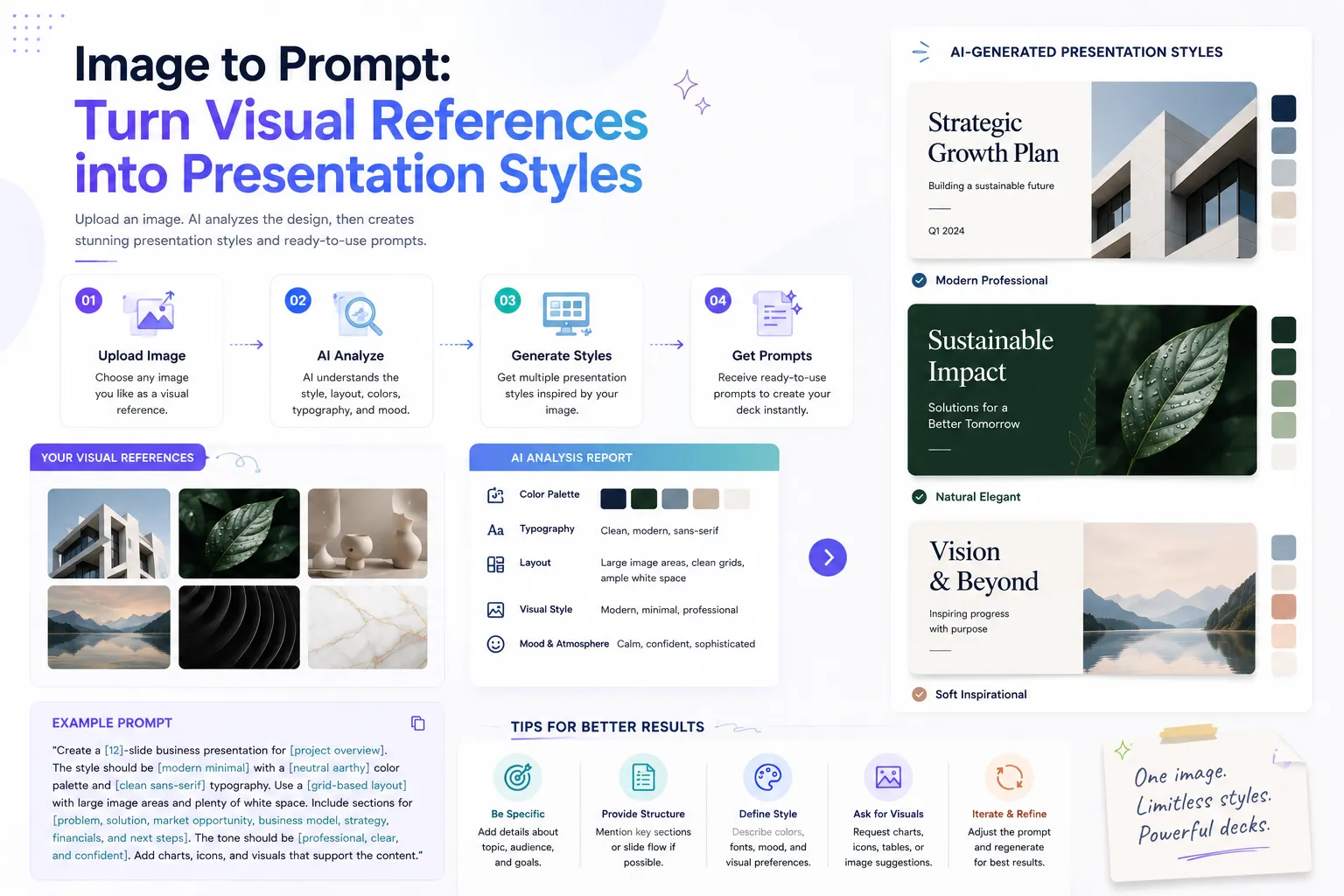Pick navy swatch beside Strategic Growth Plan
1344x896 pixels.
pos(1284,108)
